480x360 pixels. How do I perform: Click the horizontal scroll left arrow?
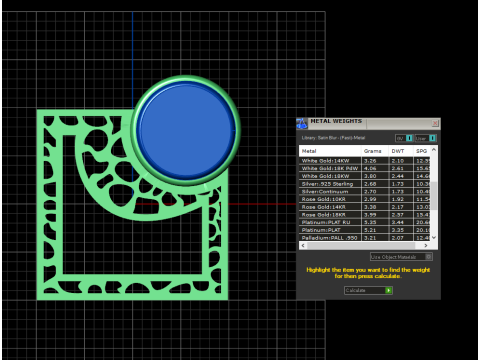(303, 245)
